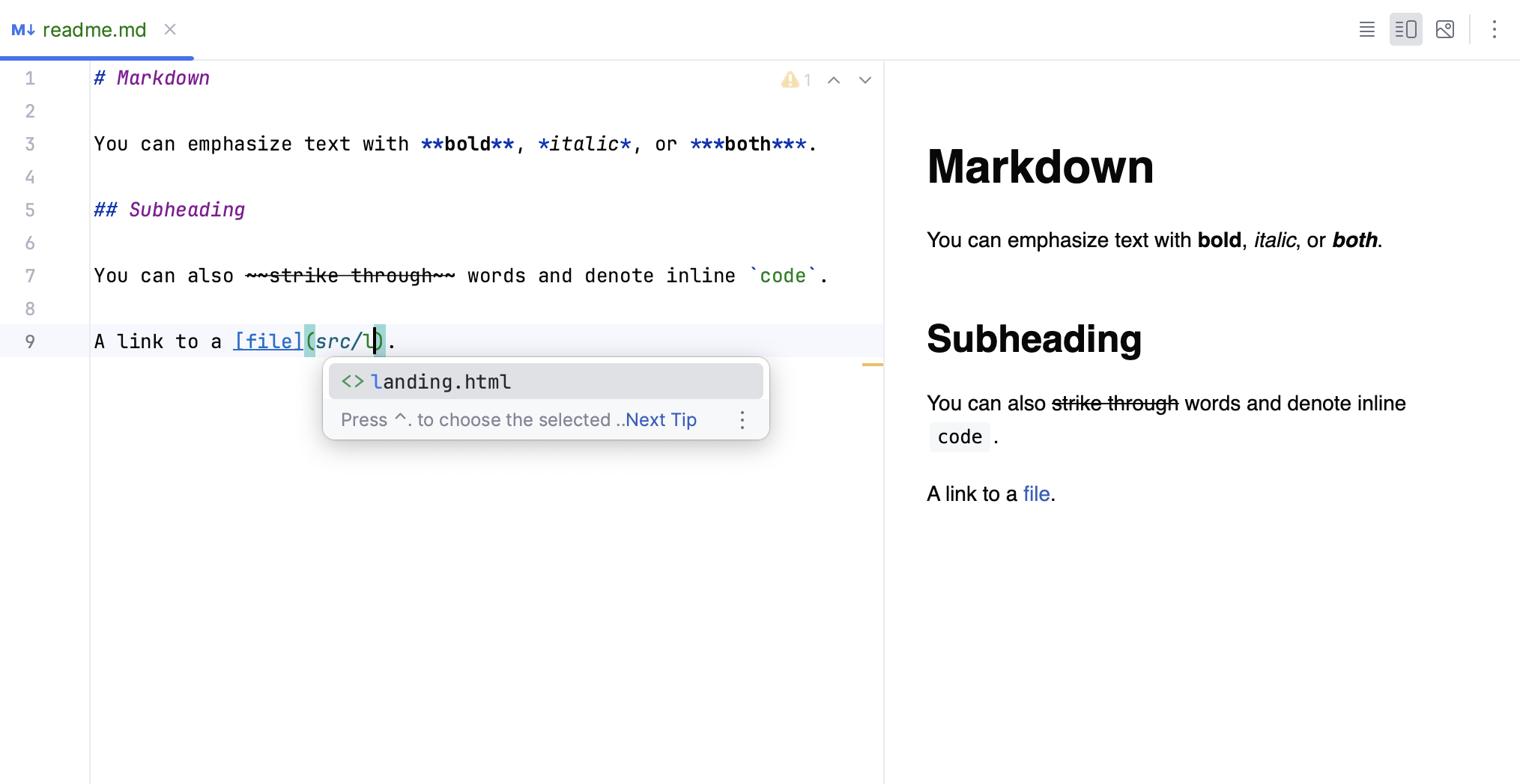Toggle the split editor and preview layout
Screen dimensions: 1520x784
coord(1406,29)
